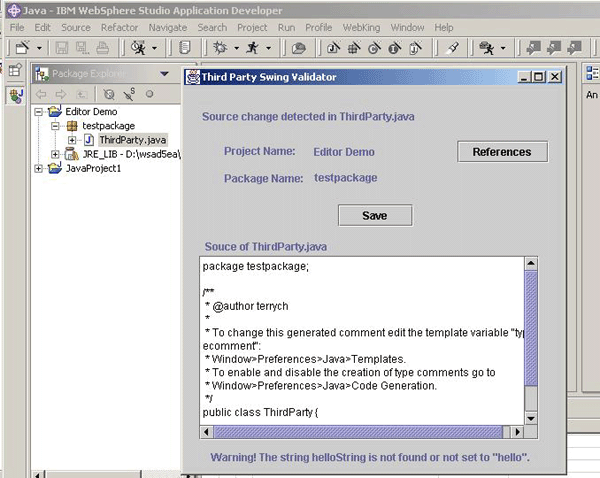Click the Open Perspective icon

click(x=15, y=70)
